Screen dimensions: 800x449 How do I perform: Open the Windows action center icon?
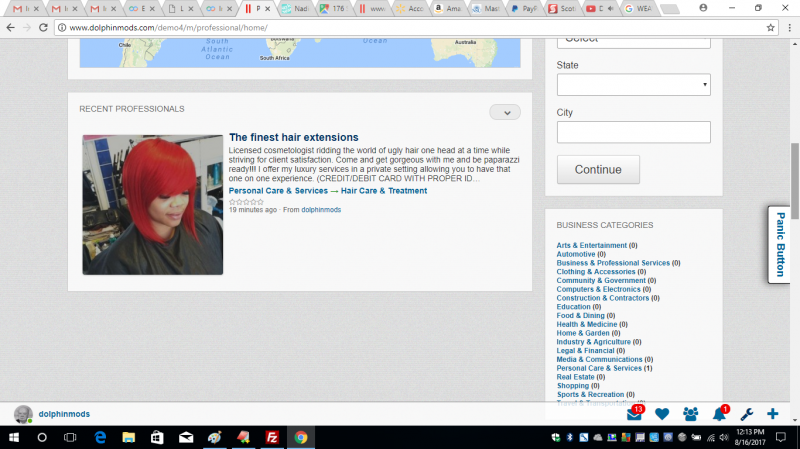(x=781, y=437)
